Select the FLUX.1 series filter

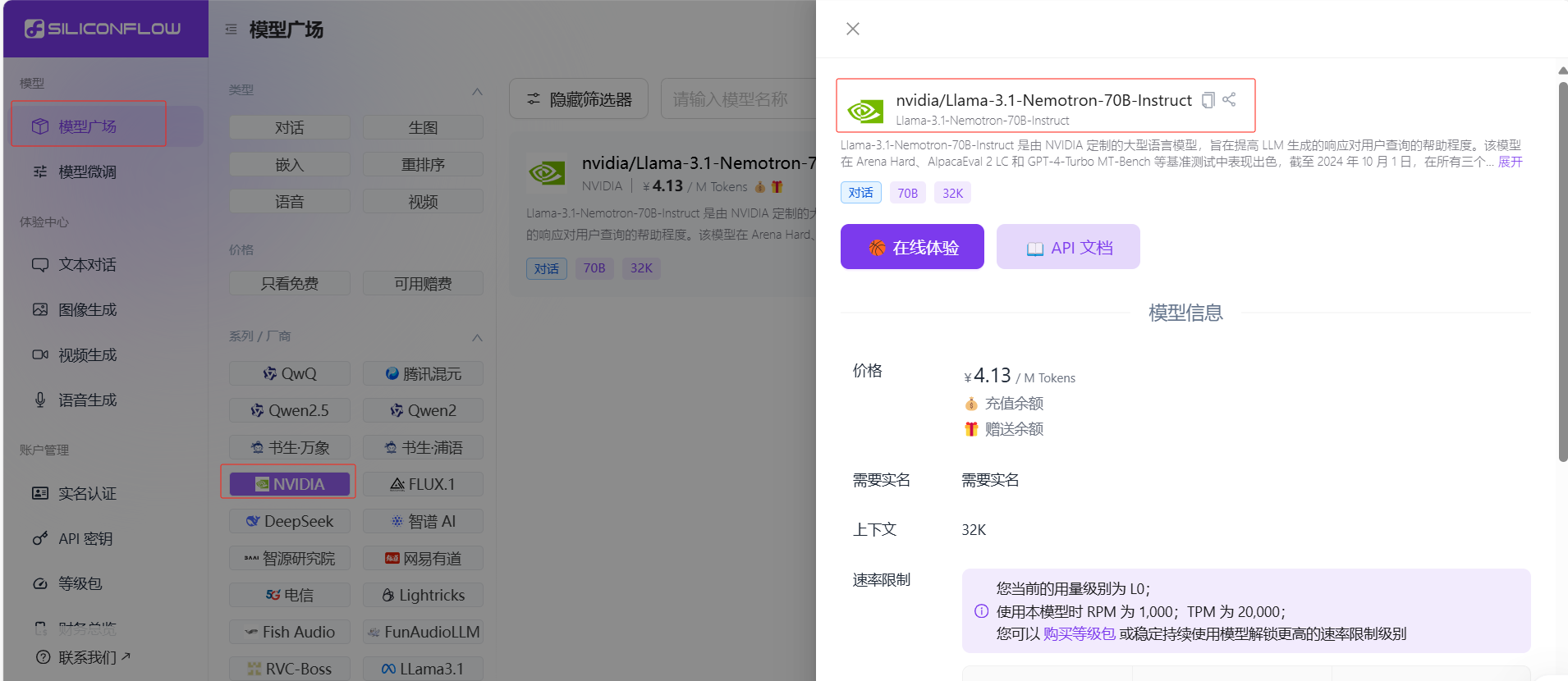click(x=423, y=484)
